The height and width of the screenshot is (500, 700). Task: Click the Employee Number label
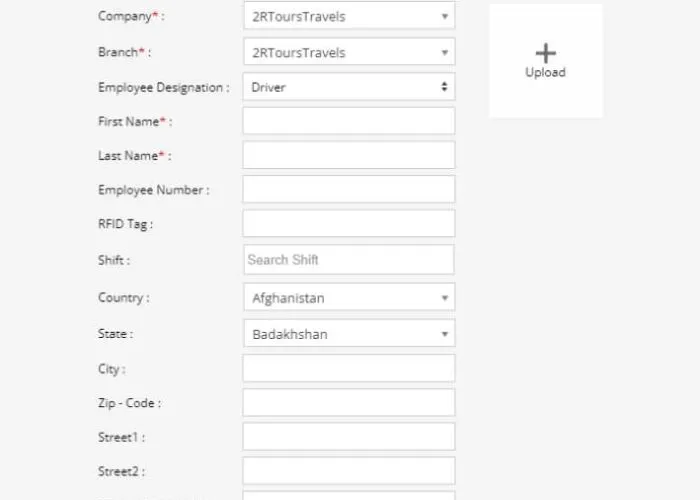point(153,190)
